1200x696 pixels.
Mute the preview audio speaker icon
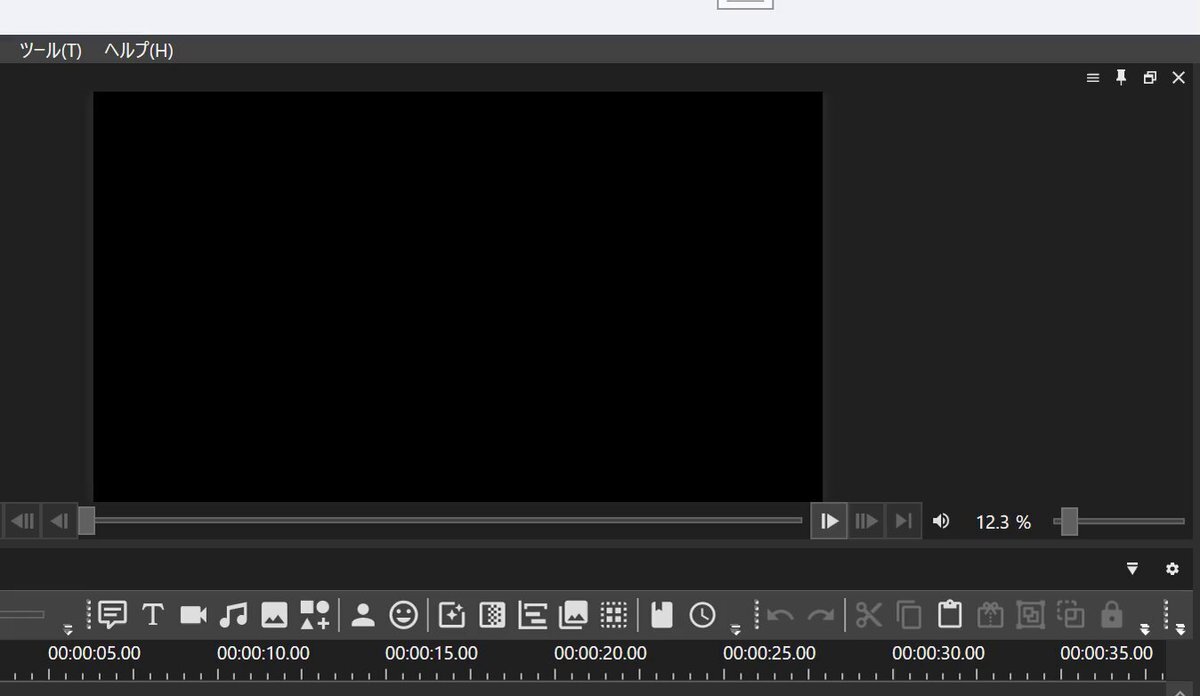(x=941, y=521)
